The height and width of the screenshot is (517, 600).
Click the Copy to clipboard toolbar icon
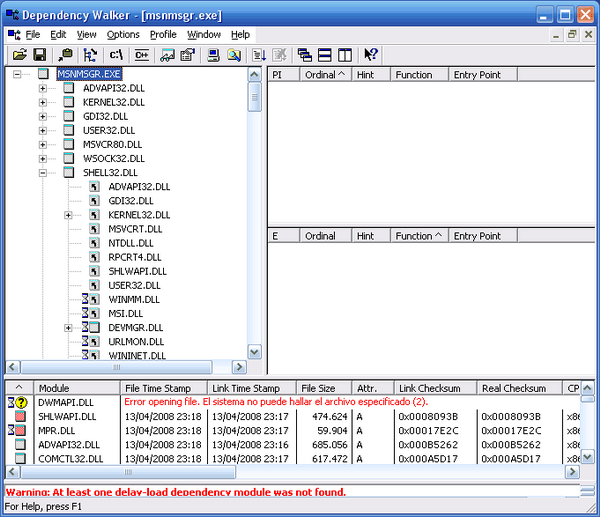(65, 55)
